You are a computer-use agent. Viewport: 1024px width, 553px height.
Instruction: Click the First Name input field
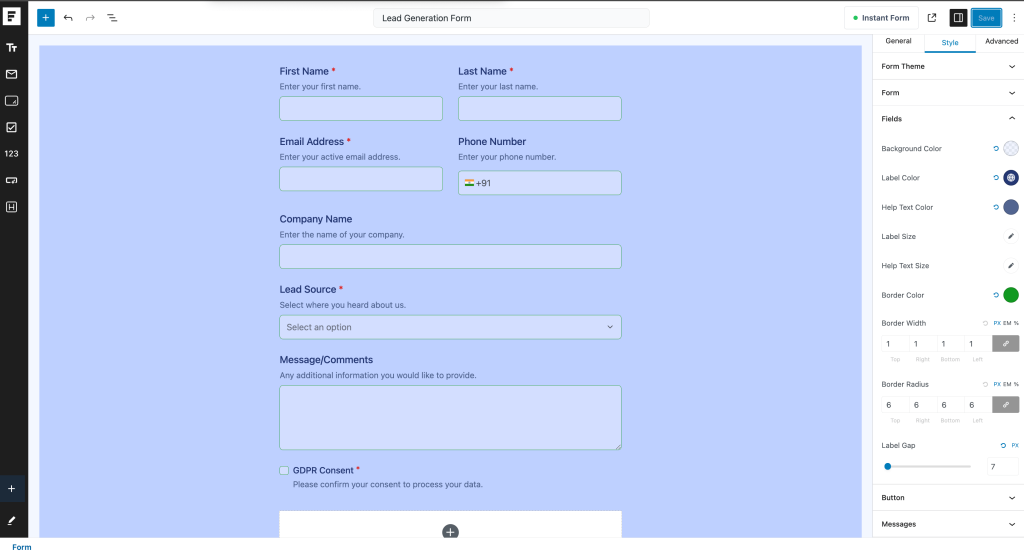(x=360, y=108)
